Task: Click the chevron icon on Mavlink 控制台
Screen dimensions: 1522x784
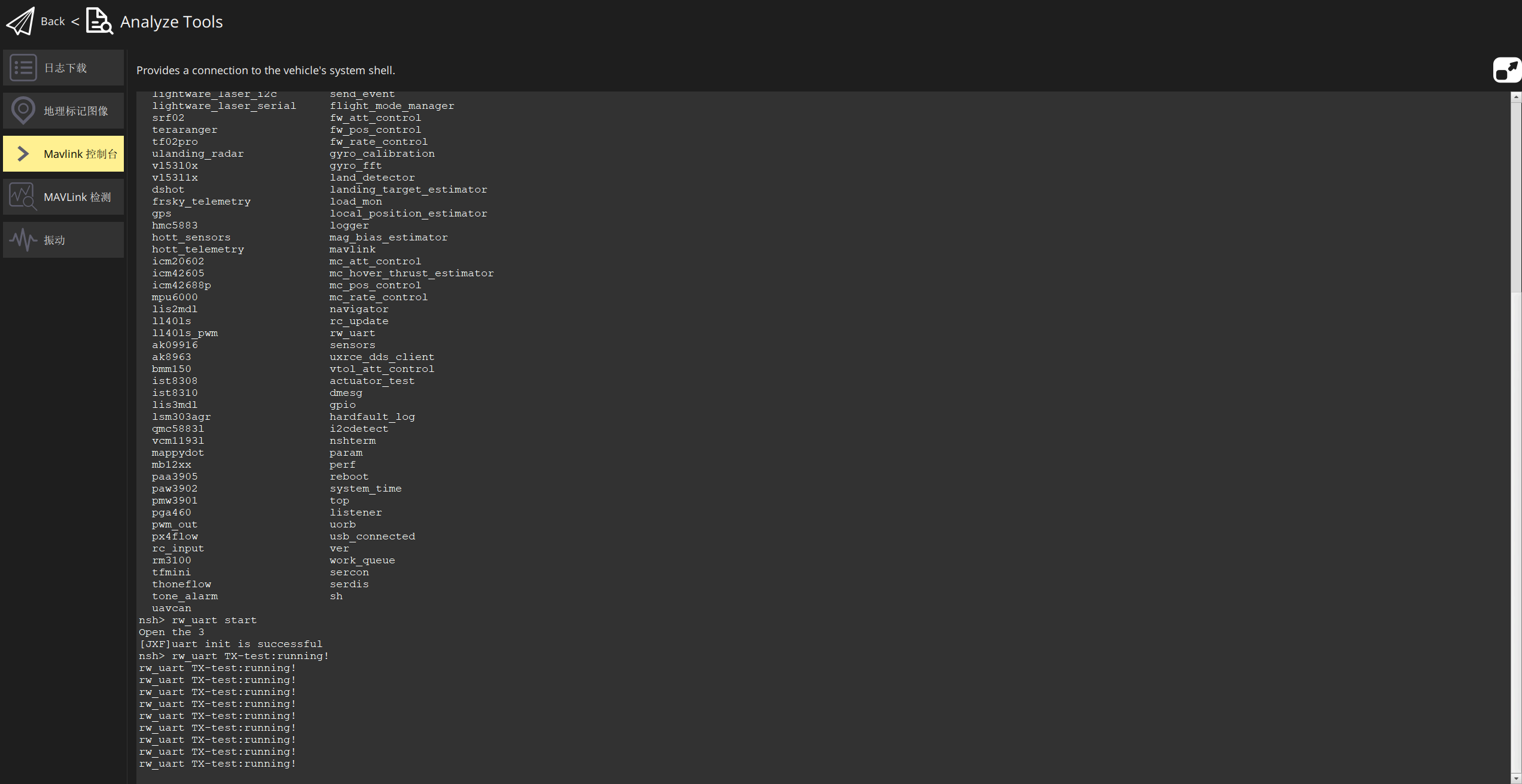Action: click(x=23, y=154)
